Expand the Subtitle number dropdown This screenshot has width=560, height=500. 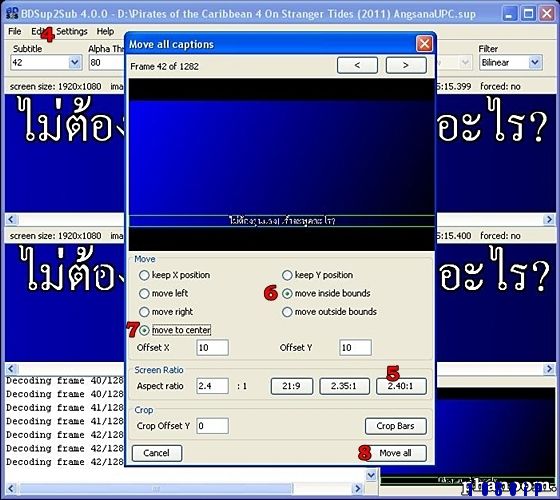pos(75,63)
